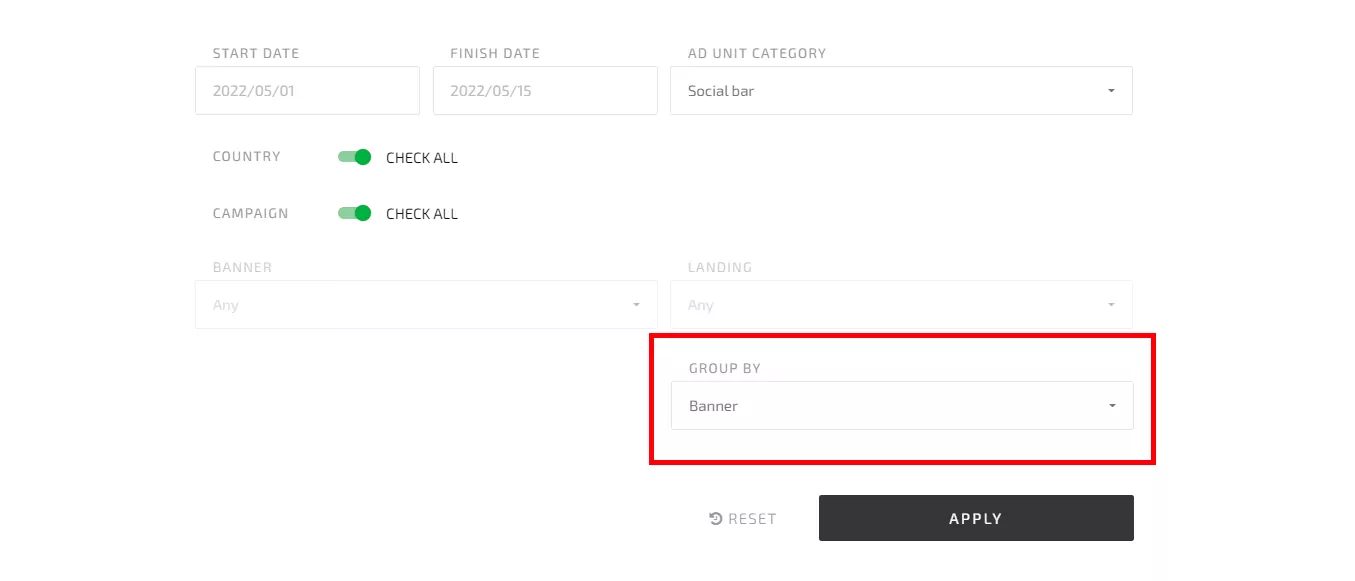
Task: Click the Banner filter dropdown arrow
Action: [x=636, y=305]
